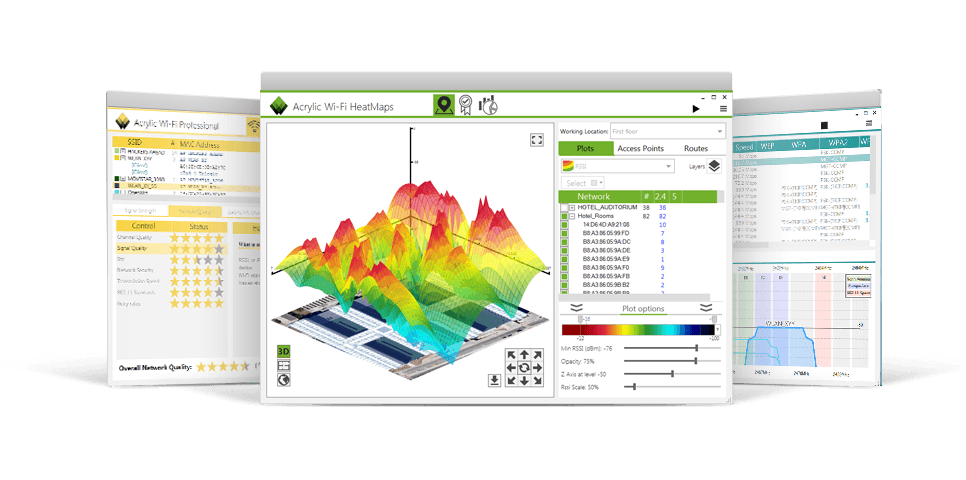Image resolution: width=966 pixels, height=480 pixels.
Task: Rotate view using the down-right arrow
Action: tap(537, 381)
